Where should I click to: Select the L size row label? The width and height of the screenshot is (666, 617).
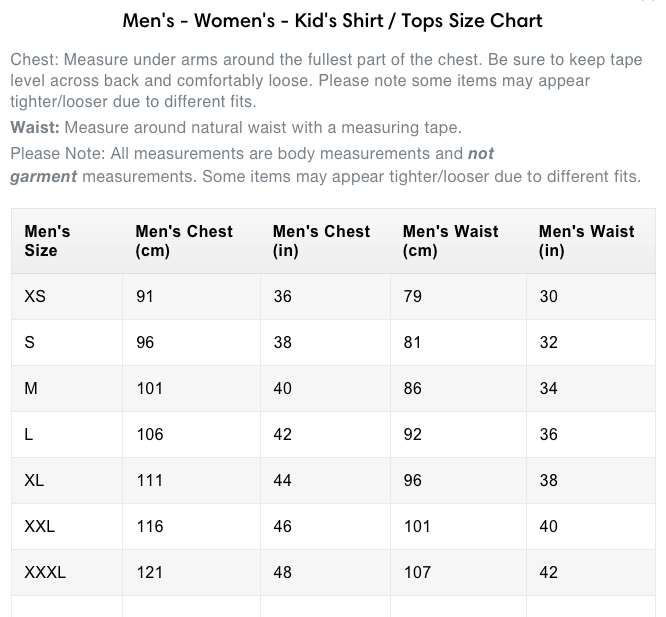tap(30, 434)
